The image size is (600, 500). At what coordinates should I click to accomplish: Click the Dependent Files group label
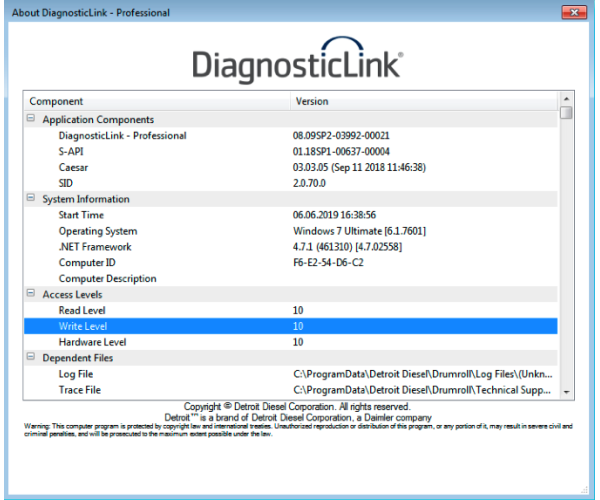(x=78, y=358)
